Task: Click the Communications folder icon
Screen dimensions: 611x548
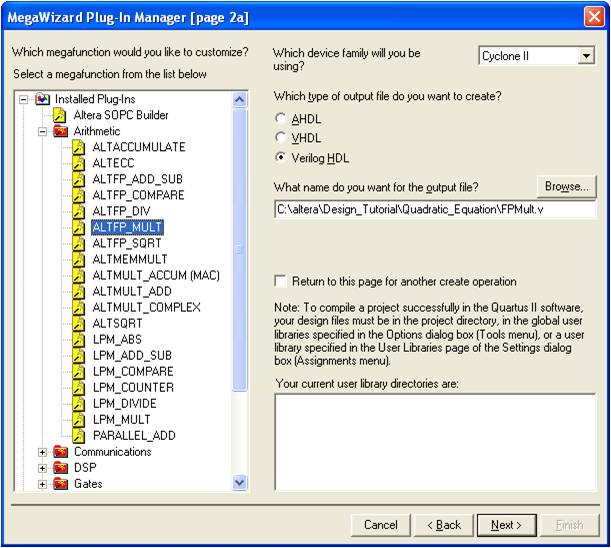Action: (60, 452)
